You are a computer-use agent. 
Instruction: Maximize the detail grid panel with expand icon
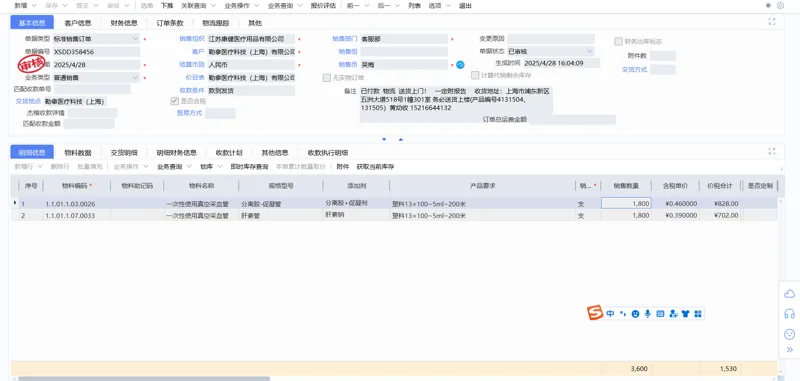(x=771, y=151)
